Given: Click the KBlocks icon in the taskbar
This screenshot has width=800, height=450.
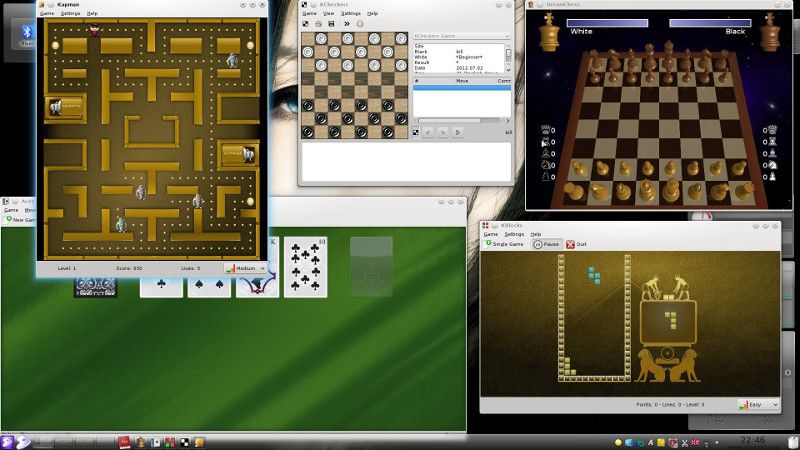Looking at the screenshot, I should pos(170,442).
